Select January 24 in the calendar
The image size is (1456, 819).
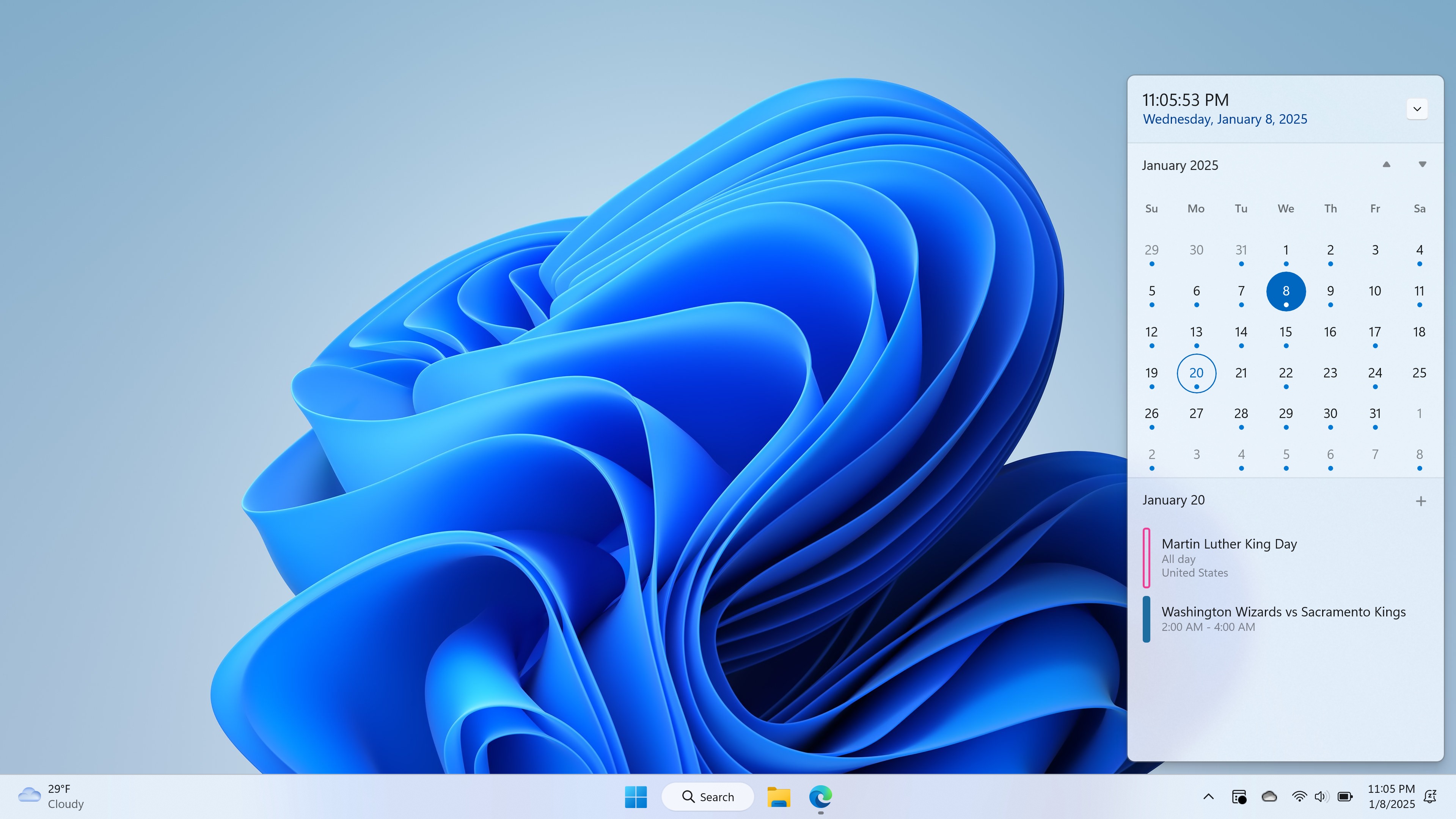tap(1375, 373)
